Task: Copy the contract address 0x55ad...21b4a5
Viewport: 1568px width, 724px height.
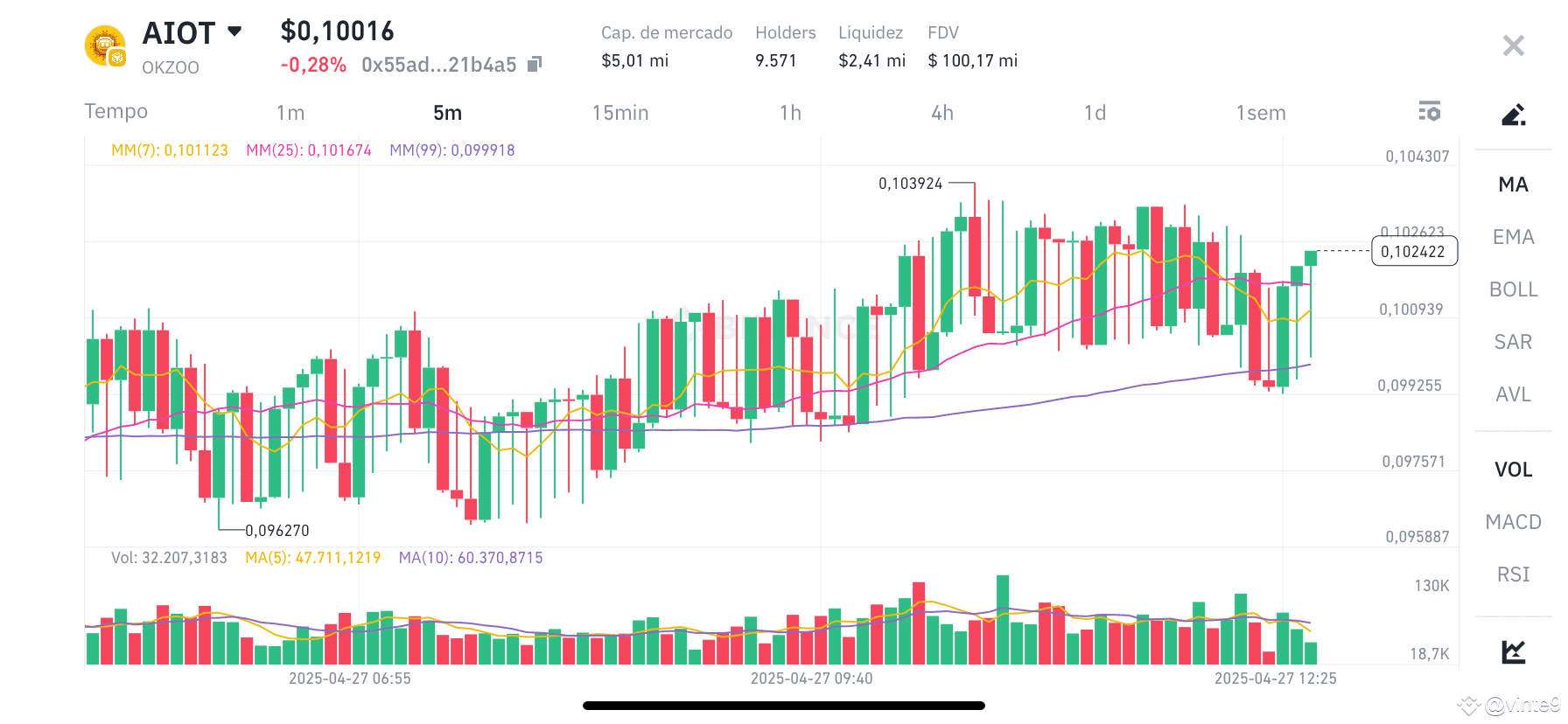Action: [535, 64]
